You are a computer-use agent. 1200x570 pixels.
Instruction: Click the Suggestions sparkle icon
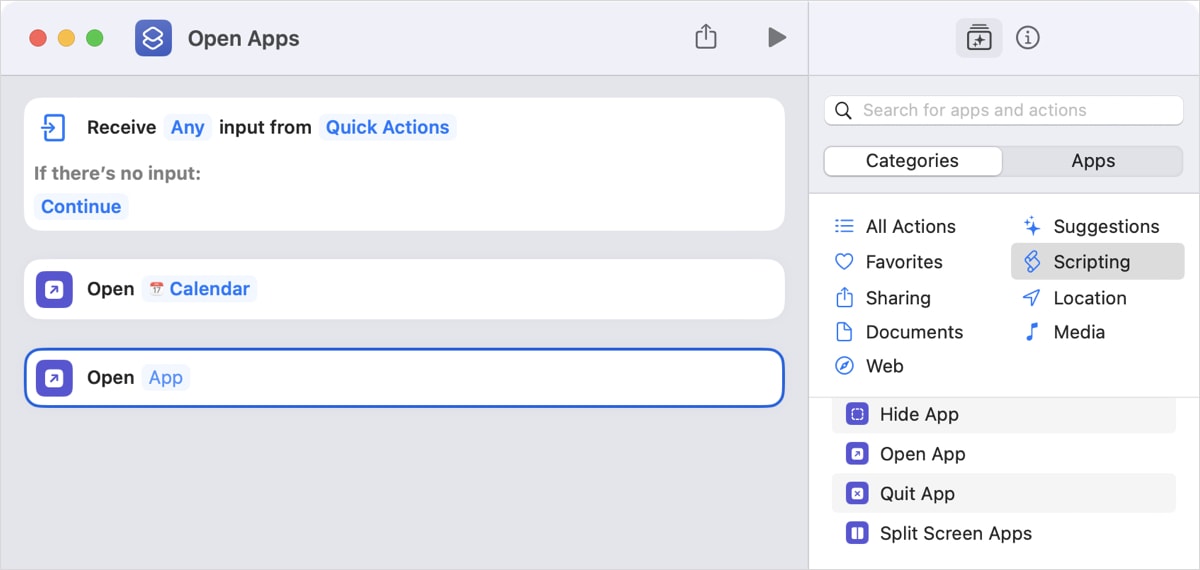(1032, 226)
